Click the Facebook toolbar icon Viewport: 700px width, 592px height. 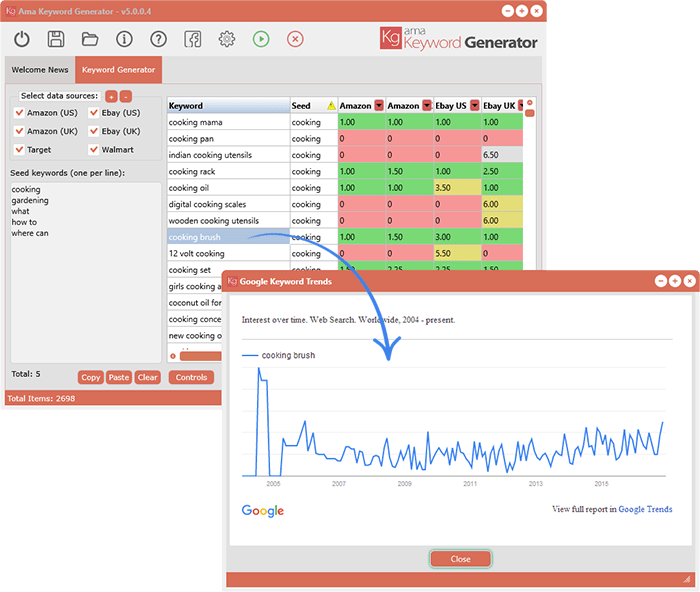192,39
